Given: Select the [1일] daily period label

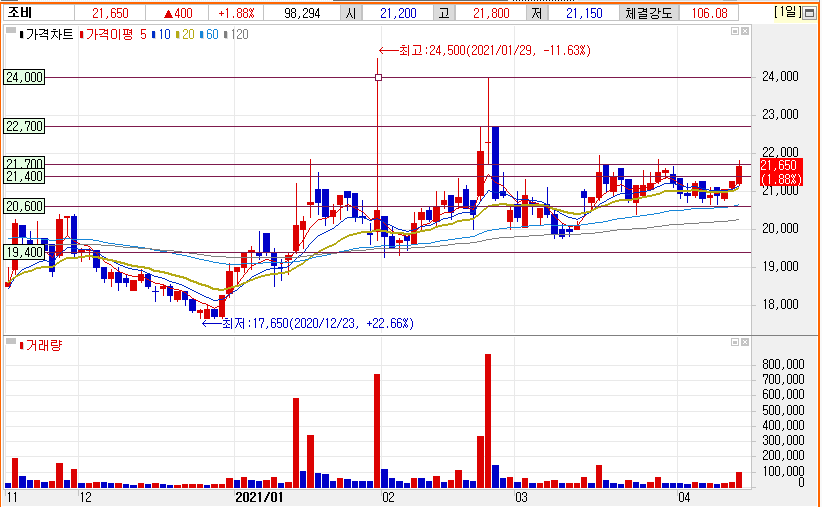Looking at the screenshot, I should click(788, 12).
